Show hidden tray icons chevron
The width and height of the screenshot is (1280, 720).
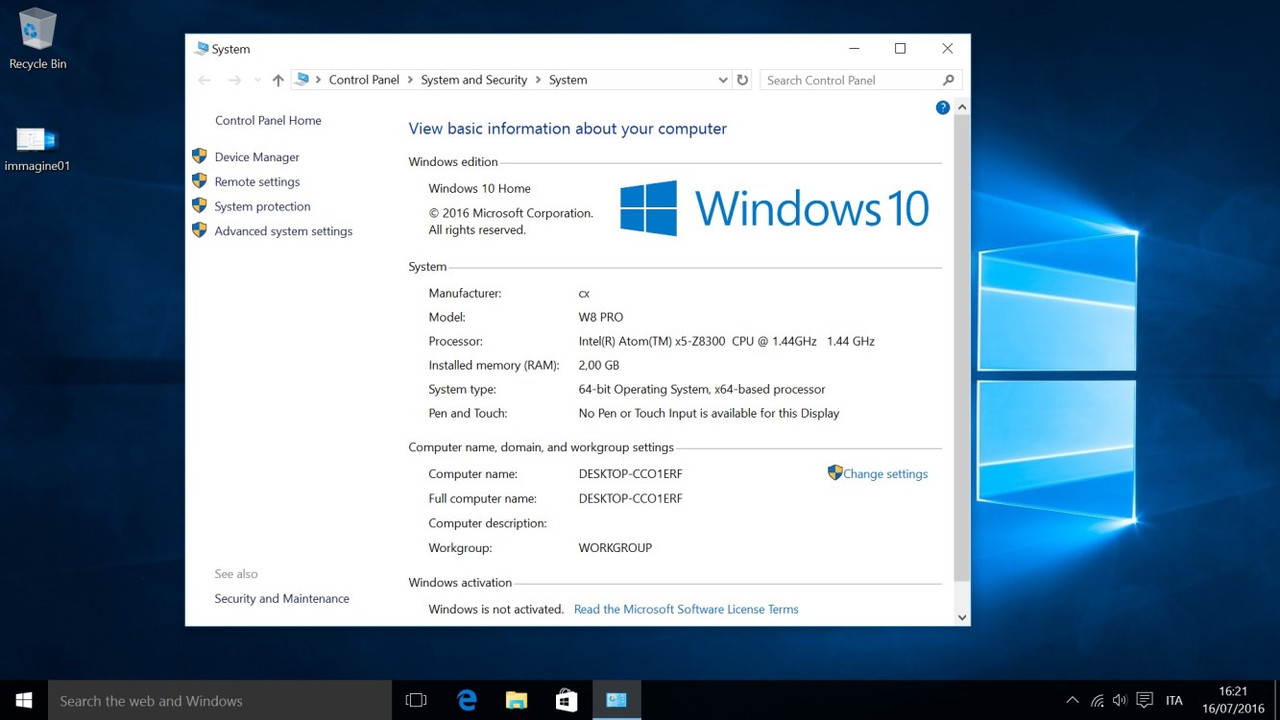coord(1072,700)
